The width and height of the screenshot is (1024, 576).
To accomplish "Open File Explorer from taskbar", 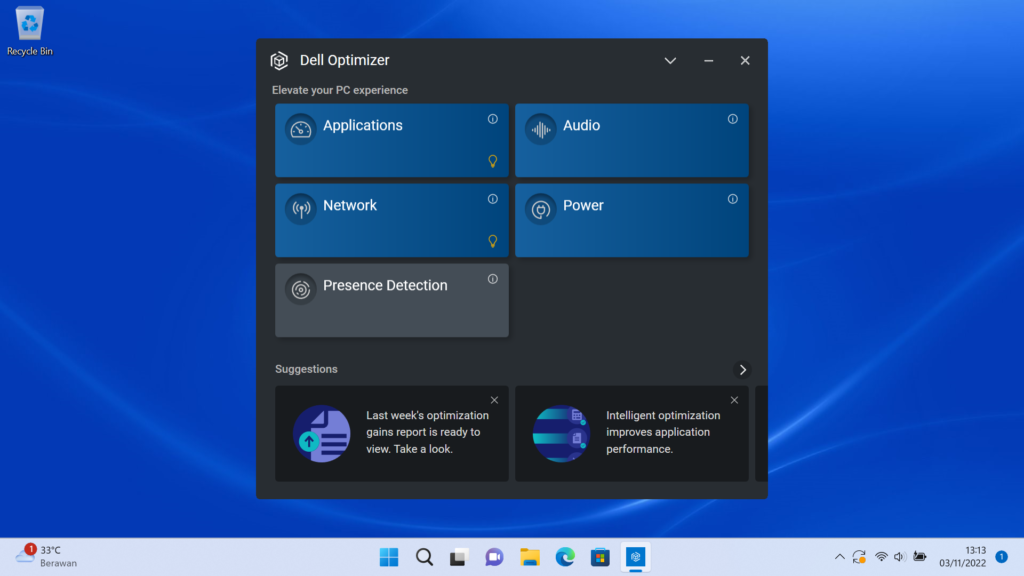I will click(530, 557).
